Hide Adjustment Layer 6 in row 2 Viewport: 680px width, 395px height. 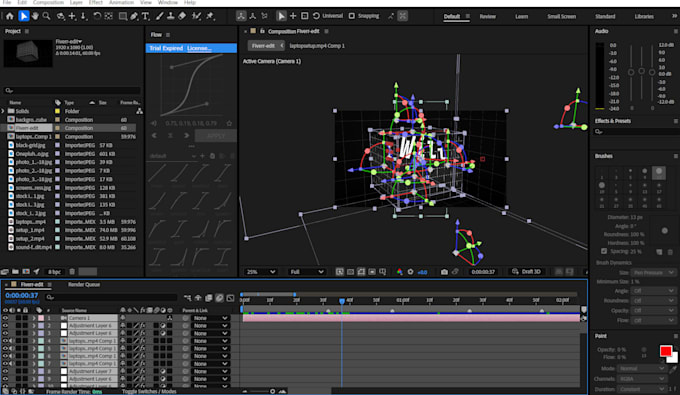click(x=5, y=326)
